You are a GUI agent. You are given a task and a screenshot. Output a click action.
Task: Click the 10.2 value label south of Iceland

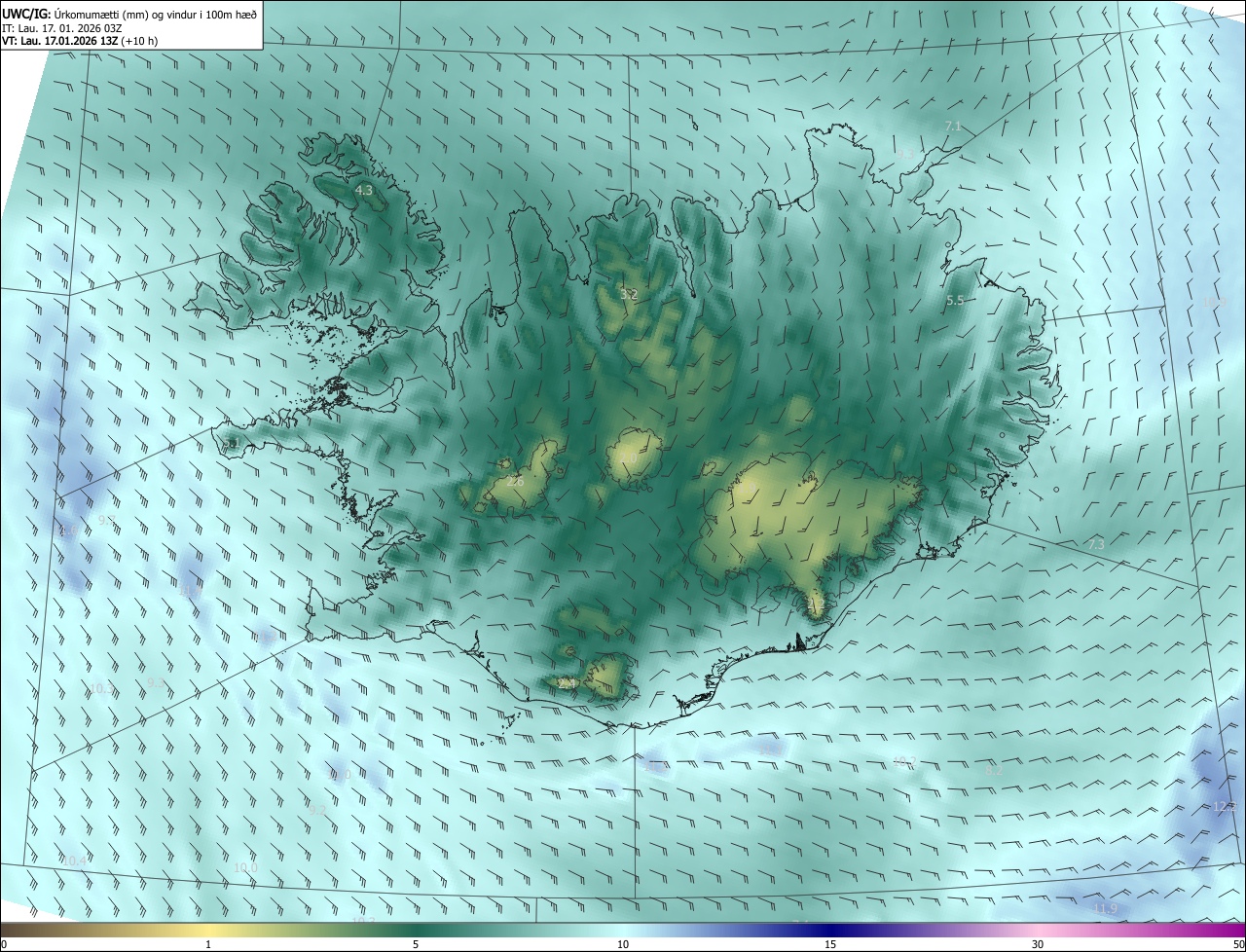tap(904, 761)
